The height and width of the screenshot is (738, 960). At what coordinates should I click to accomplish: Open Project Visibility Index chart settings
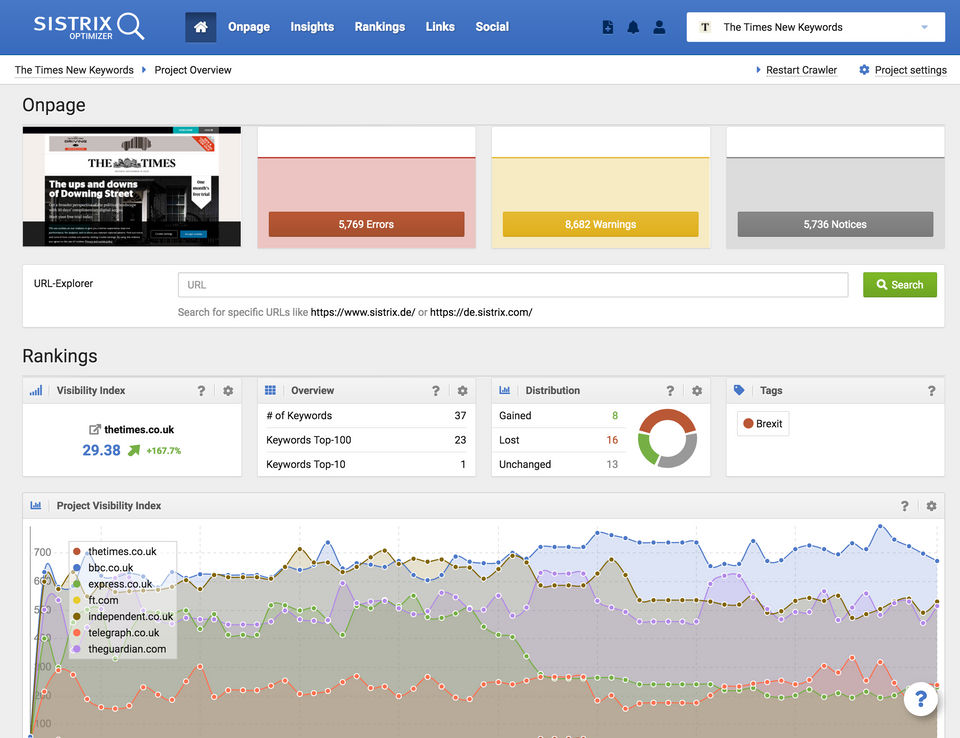click(931, 506)
